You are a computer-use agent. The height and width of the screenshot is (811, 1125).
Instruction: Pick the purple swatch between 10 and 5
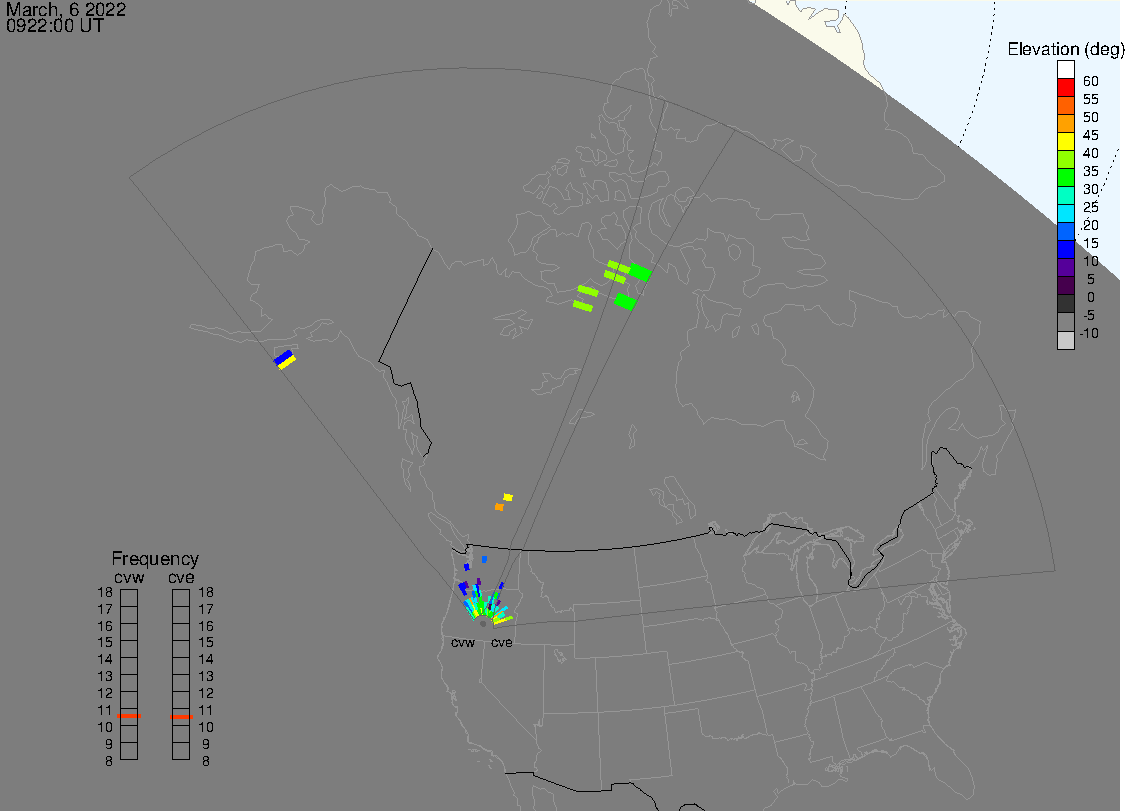point(1065,267)
